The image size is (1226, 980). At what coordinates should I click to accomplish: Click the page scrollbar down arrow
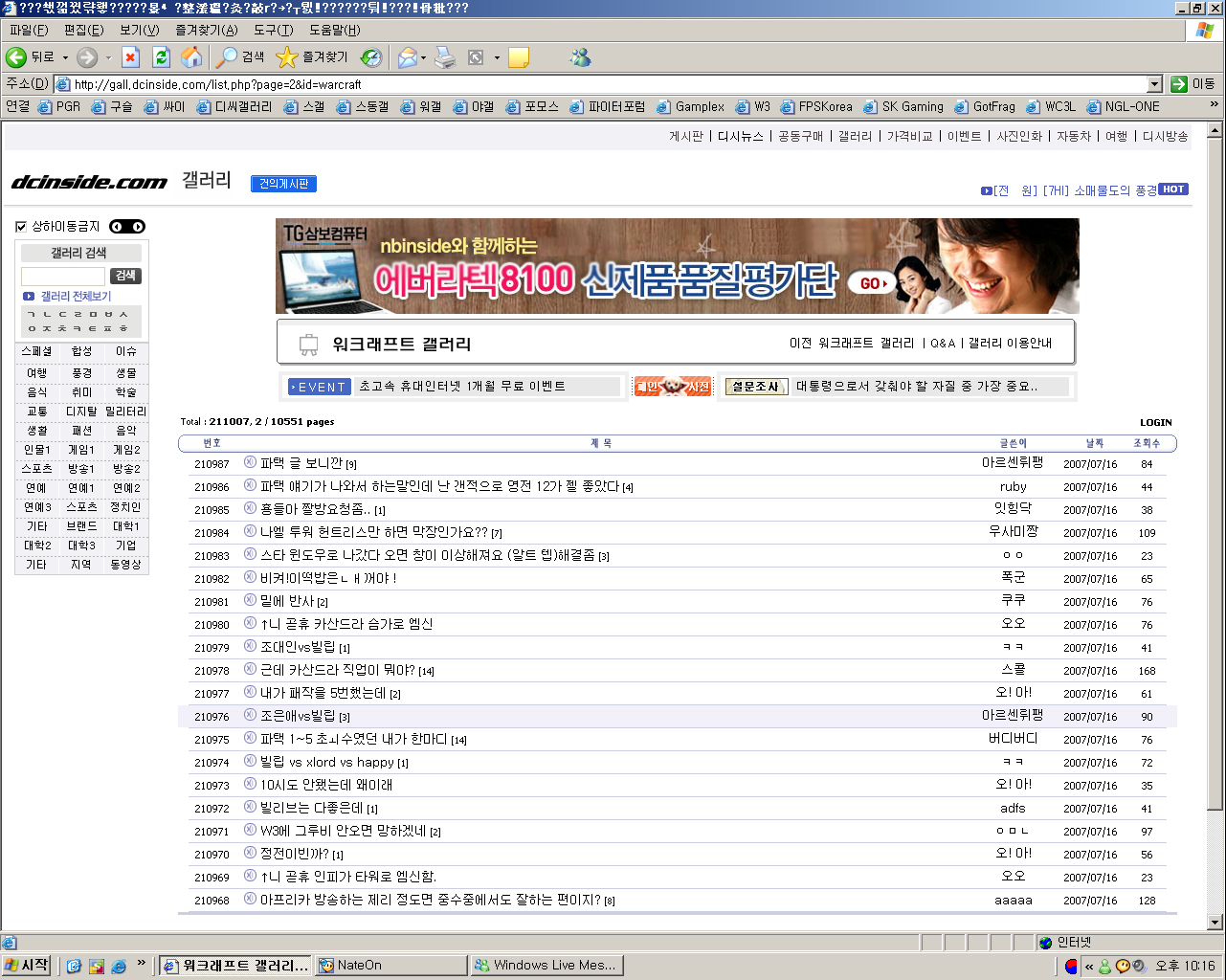coord(1215,923)
